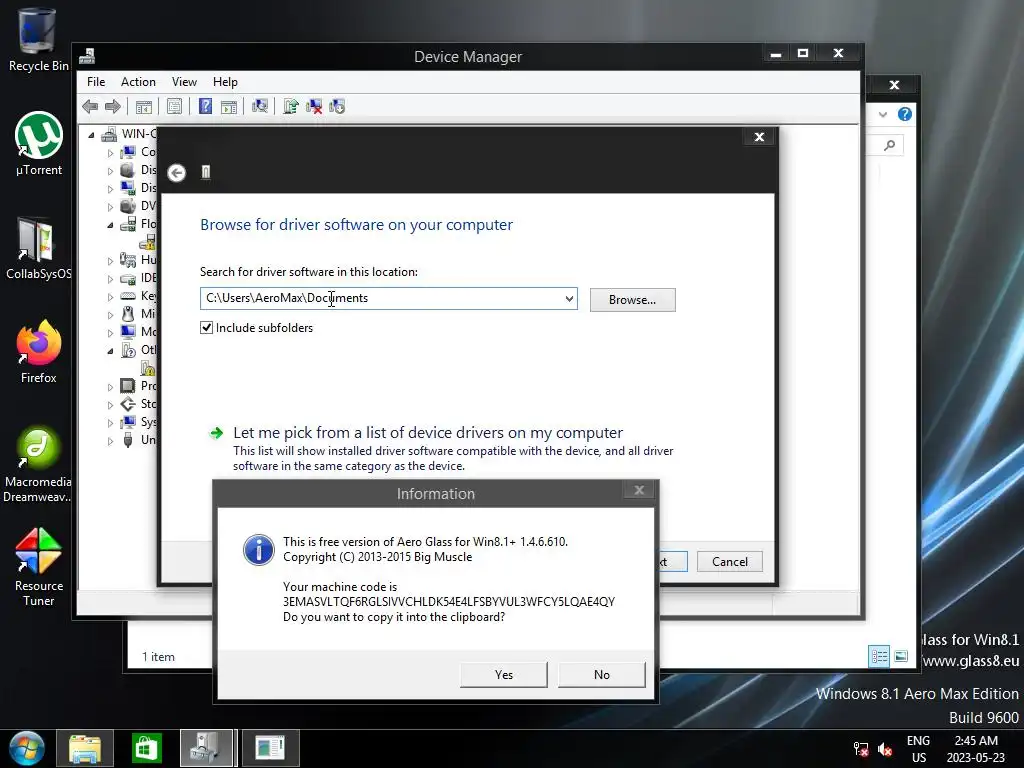
Task: Open the CollabSysOS desktop shortcut
Action: 38,248
